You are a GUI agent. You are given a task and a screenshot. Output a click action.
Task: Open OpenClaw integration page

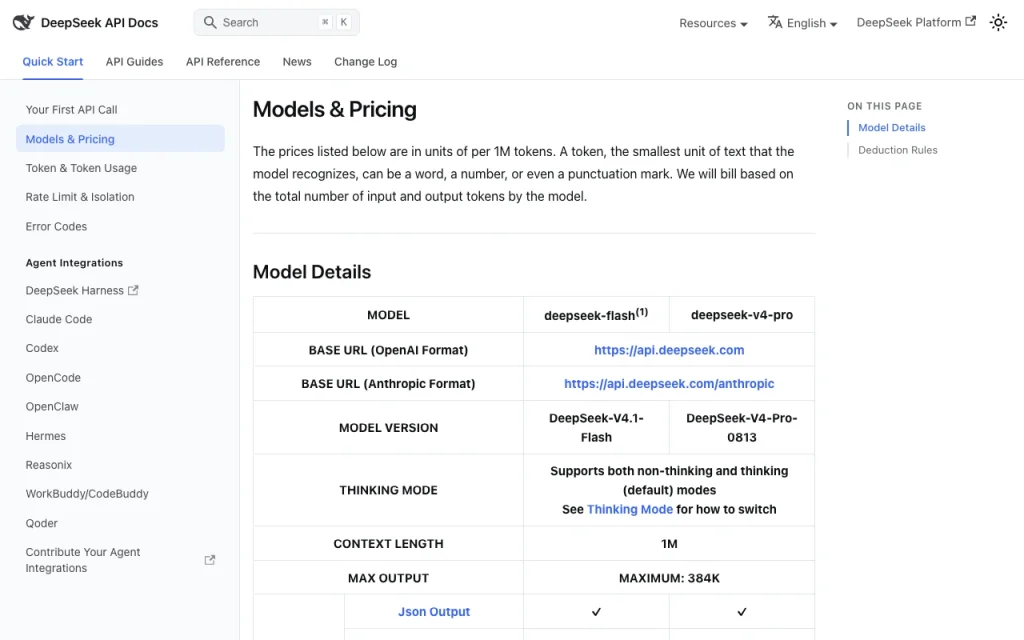pos(120,406)
